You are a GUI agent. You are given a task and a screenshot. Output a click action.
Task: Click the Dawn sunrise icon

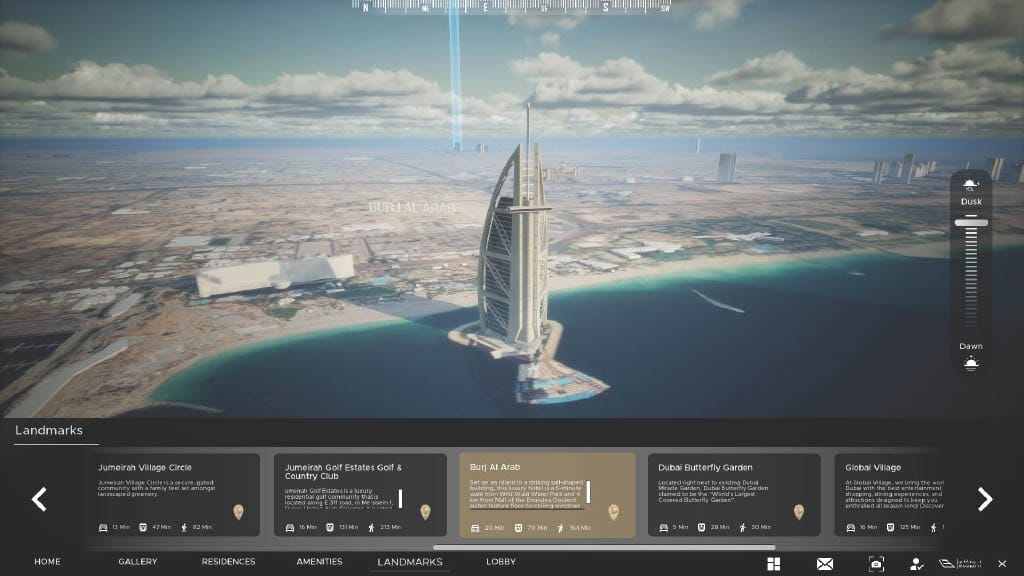[970, 362]
